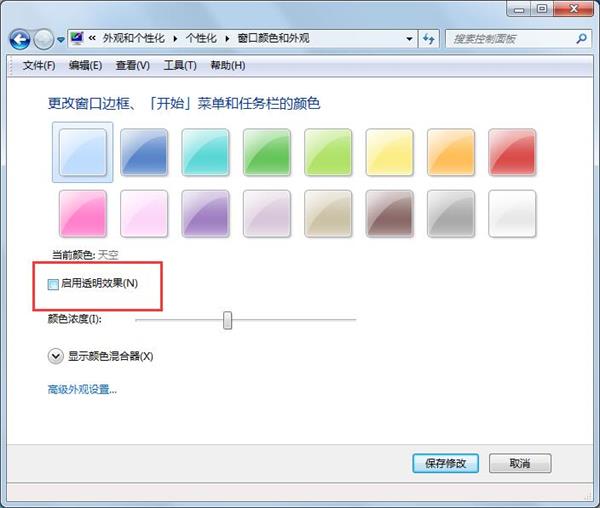The image size is (600, 508).
Task: Open the 文件(F) menu
Action: pyautogui.click(x=39, y=65)
